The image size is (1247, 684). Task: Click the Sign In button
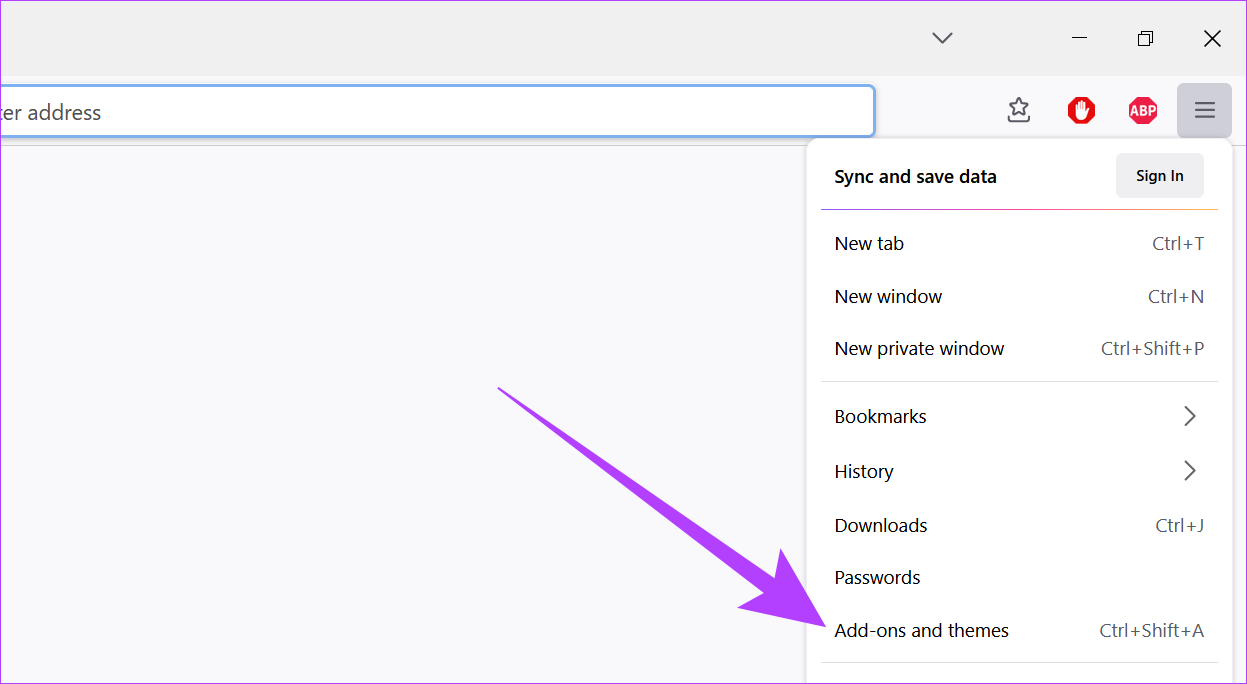1159,176
